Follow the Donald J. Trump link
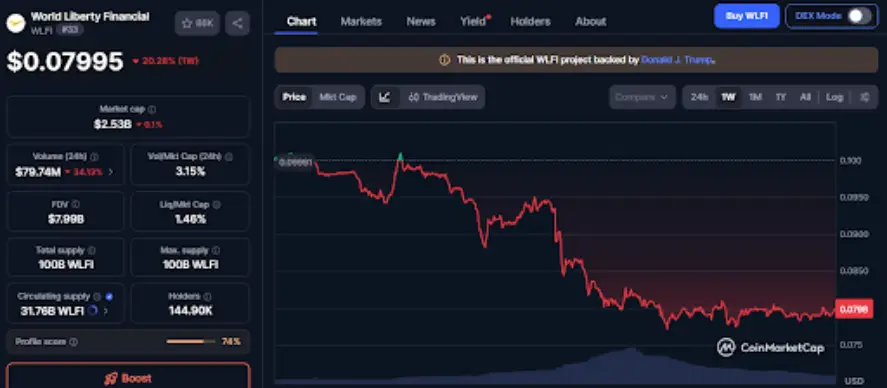This screenshot has width=887, height=388. tap(678, 60)
